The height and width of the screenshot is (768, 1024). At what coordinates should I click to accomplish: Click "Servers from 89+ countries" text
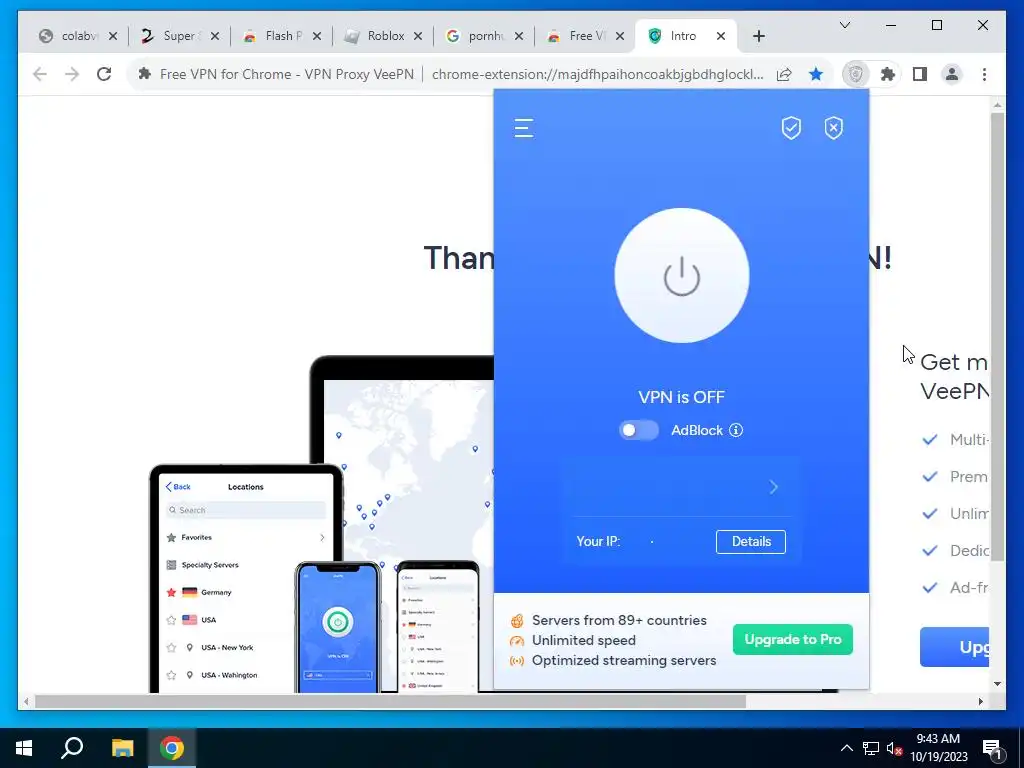tap(619, 620)
